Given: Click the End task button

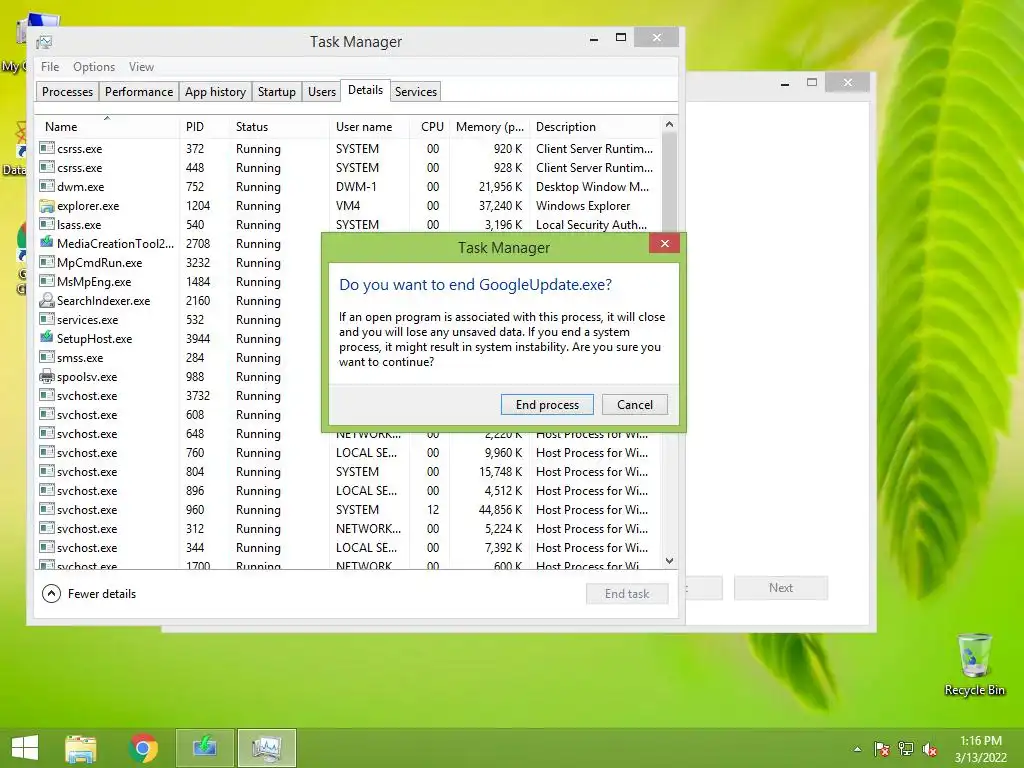Looking at the screenshot, I should click(627, 594).
